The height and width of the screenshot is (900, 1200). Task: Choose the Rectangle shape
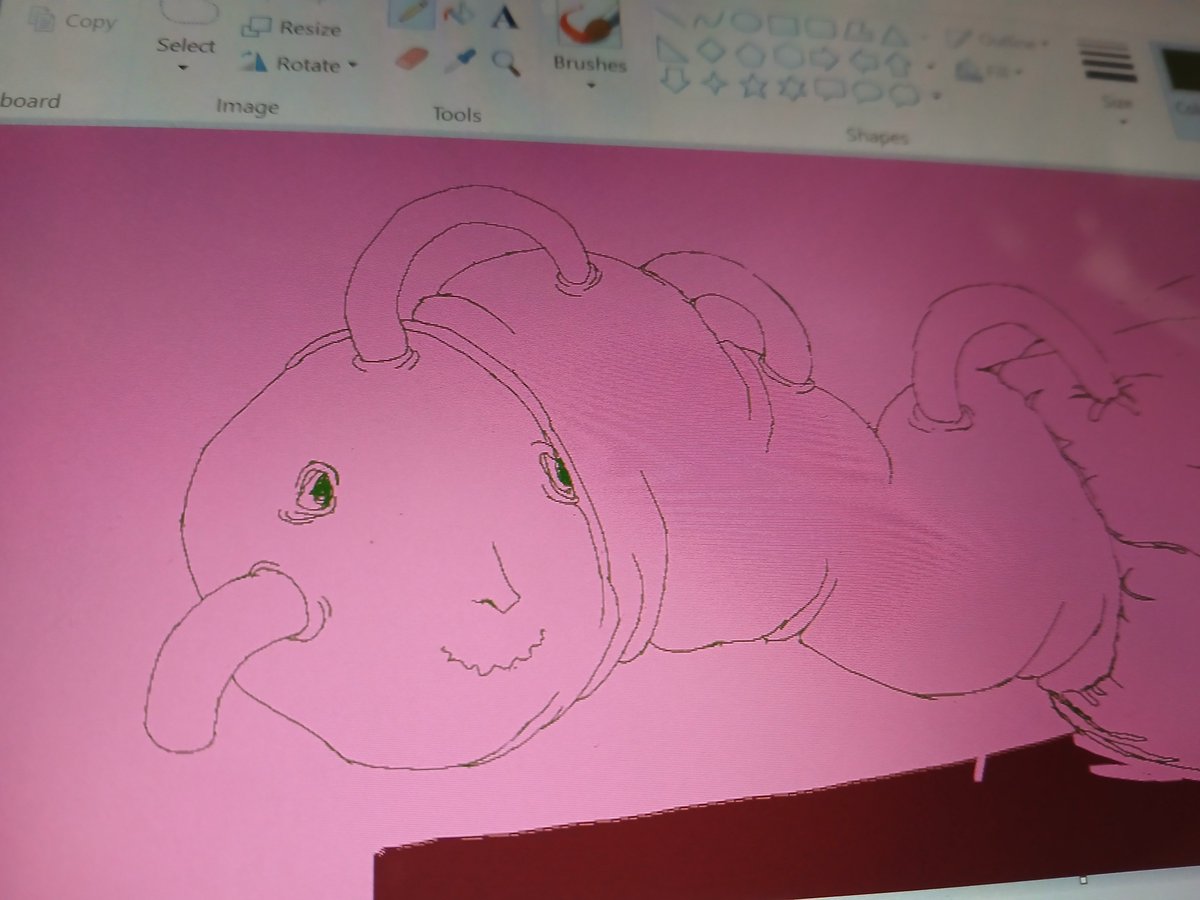pos(781,24)
